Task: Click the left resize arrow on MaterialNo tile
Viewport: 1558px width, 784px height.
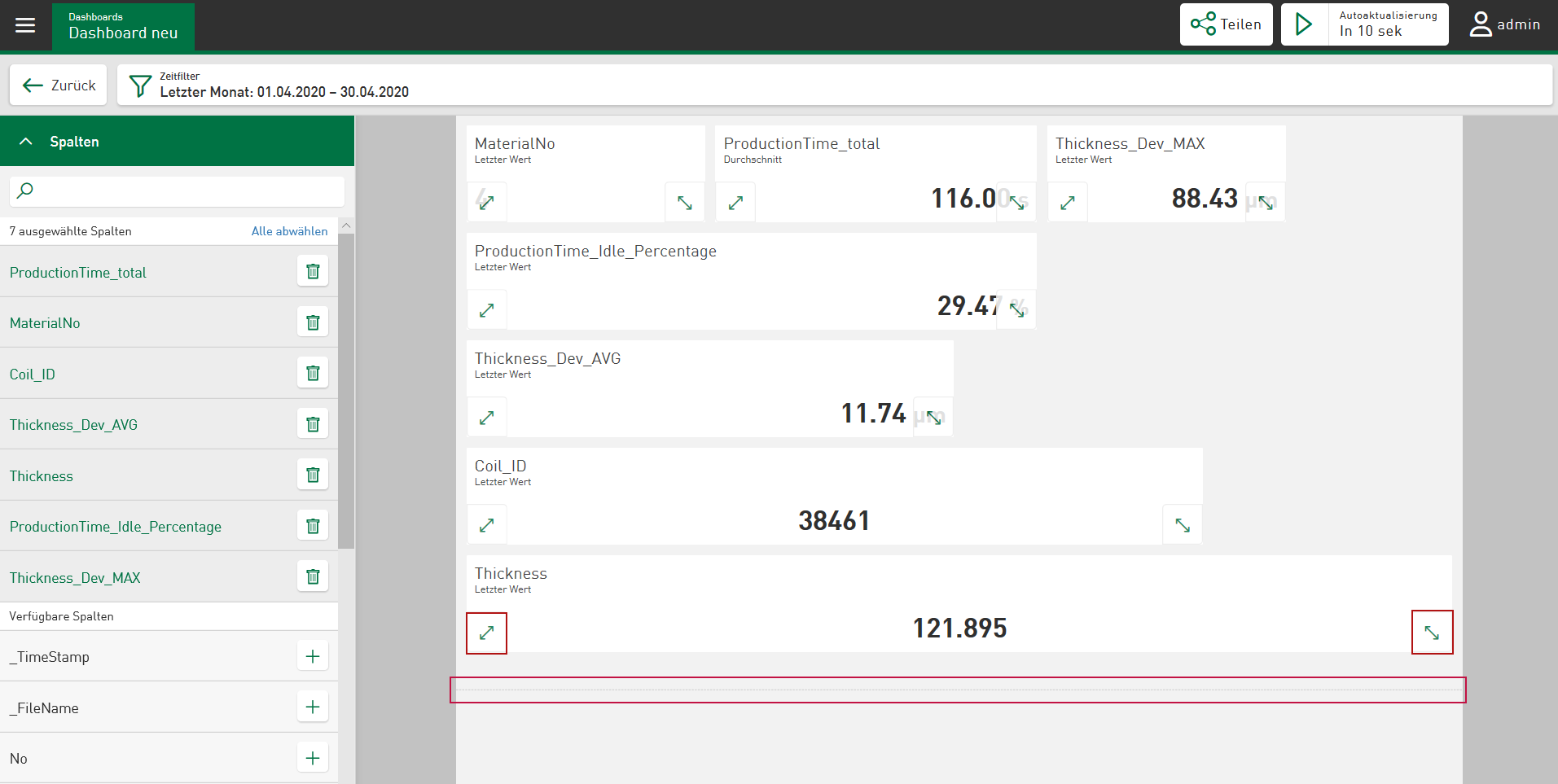Action: point(487,203)
